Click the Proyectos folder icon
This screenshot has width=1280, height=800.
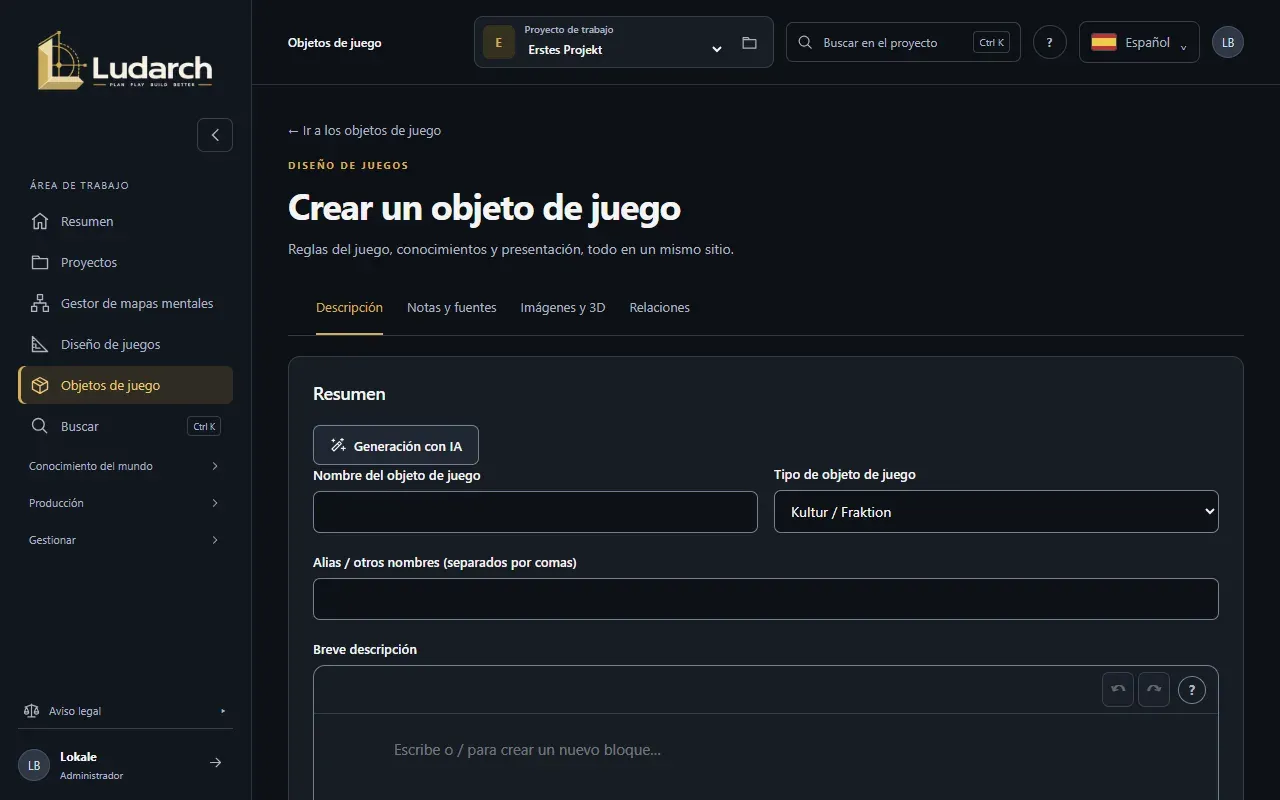click(40, 262)
